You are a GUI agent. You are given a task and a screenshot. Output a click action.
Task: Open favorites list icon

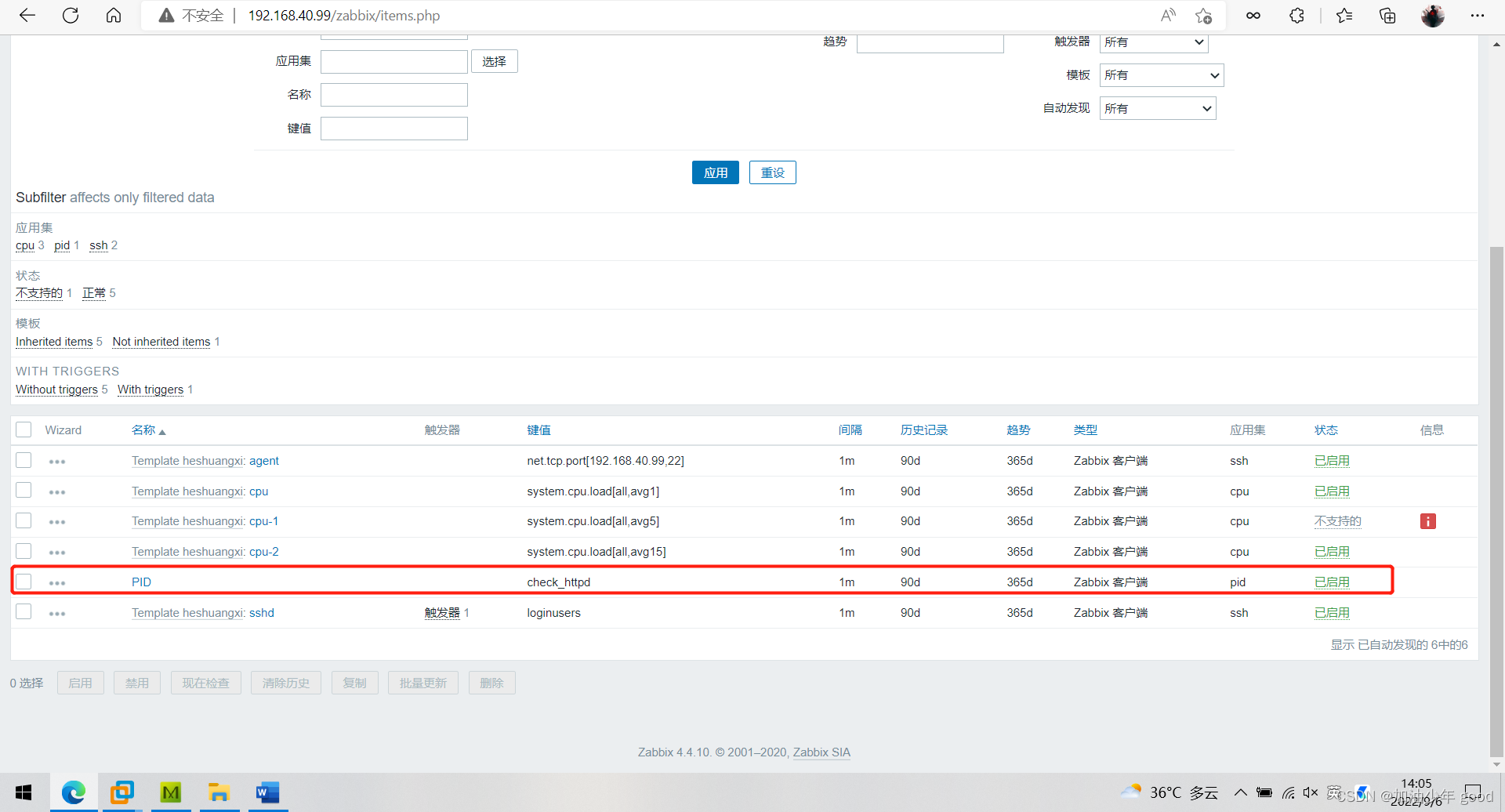pyautogui.click(x=1344, y=16)
